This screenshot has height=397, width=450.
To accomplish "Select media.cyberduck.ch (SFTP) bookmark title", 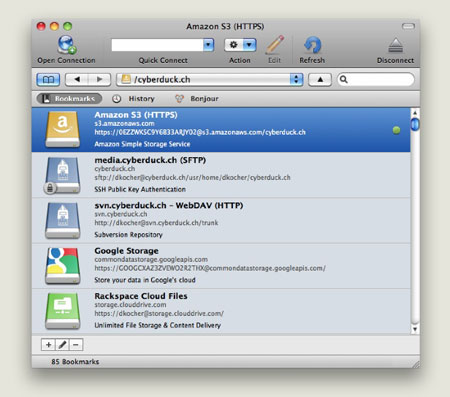I will click(x=150, y=160).
